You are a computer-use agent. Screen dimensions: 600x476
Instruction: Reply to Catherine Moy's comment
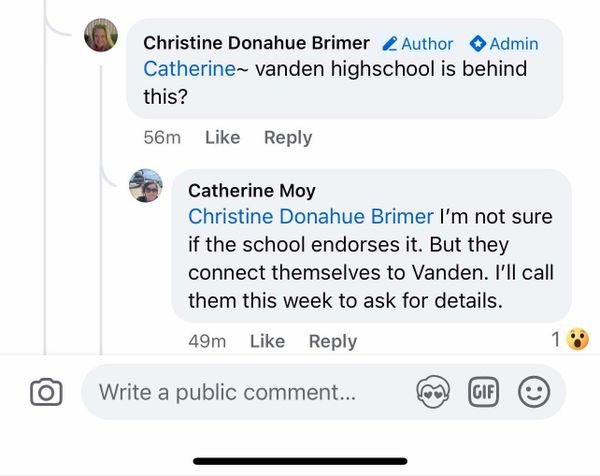pyautogui.click(x=333, y=341)
